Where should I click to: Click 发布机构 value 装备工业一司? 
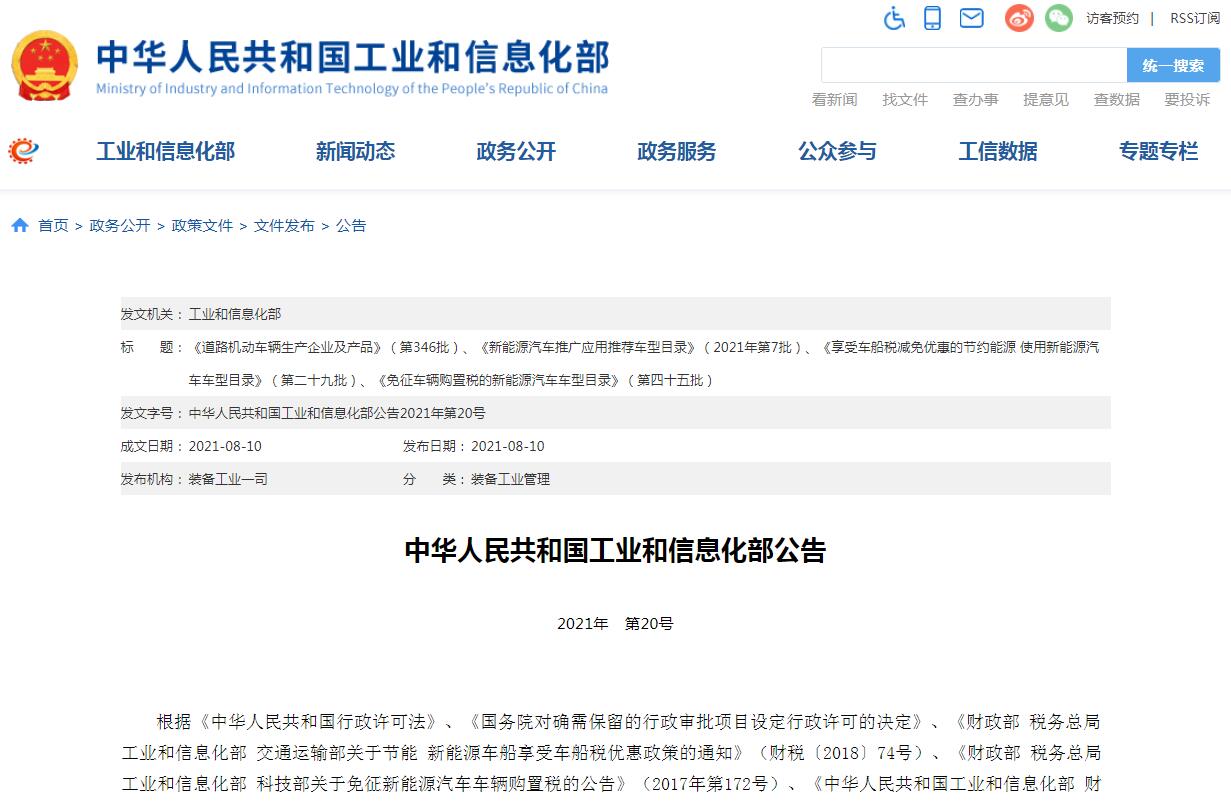(x=228, y=479)
